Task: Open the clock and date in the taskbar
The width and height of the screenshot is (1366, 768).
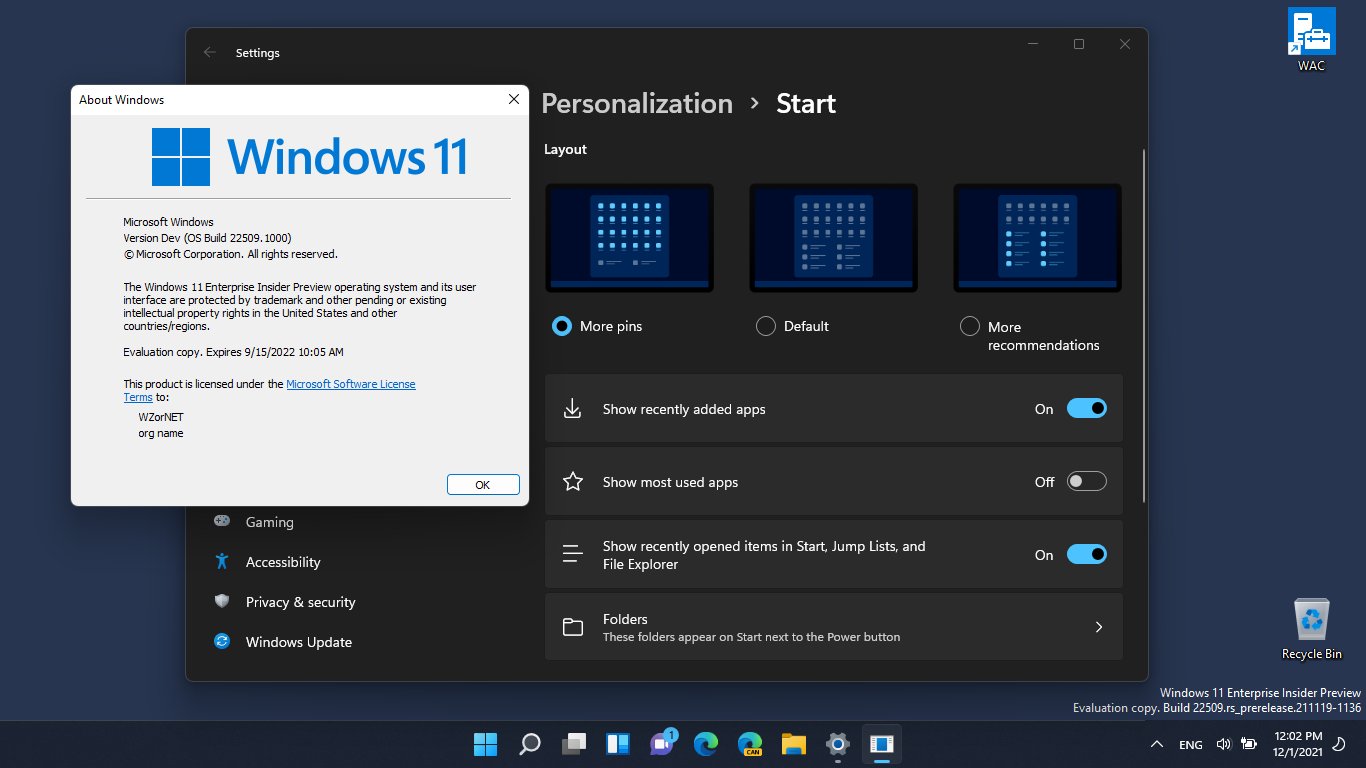Action: click(x=1297, y=744)
